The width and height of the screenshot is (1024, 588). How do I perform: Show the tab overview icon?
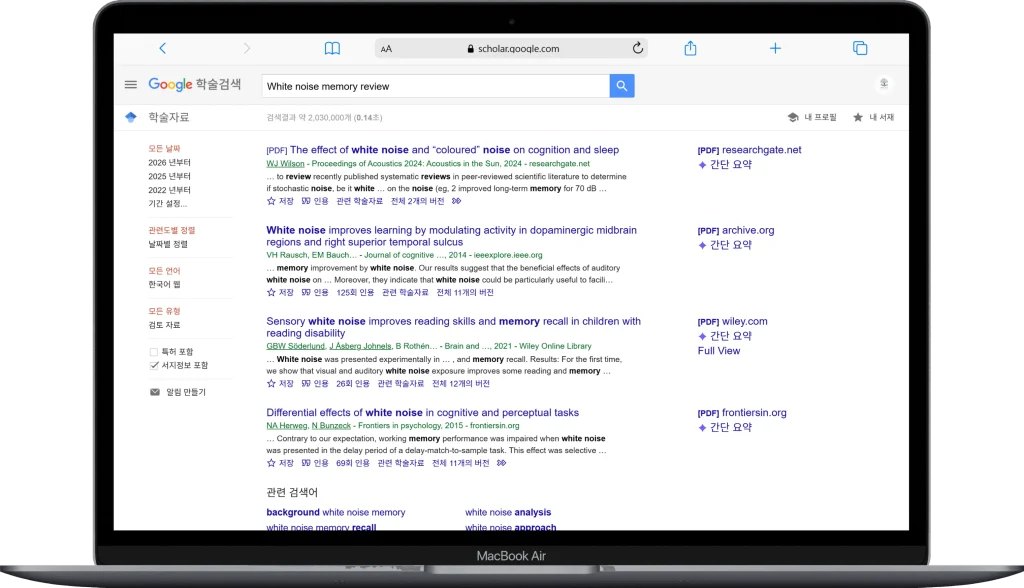(x=860, y=48)
